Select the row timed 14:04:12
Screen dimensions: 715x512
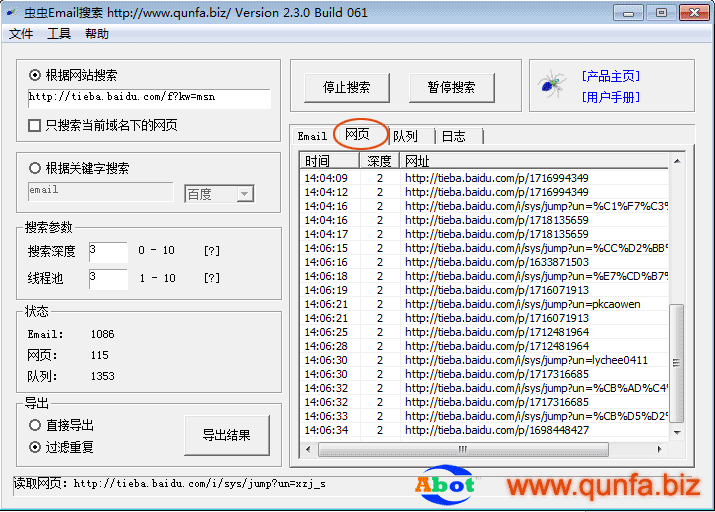[x=484, y=192]
